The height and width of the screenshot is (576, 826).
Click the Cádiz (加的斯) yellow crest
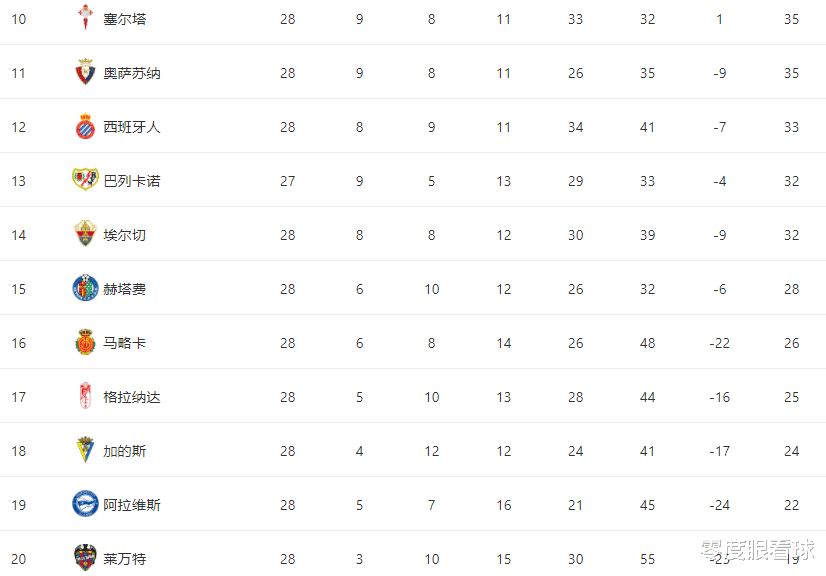tap(85, 450)
